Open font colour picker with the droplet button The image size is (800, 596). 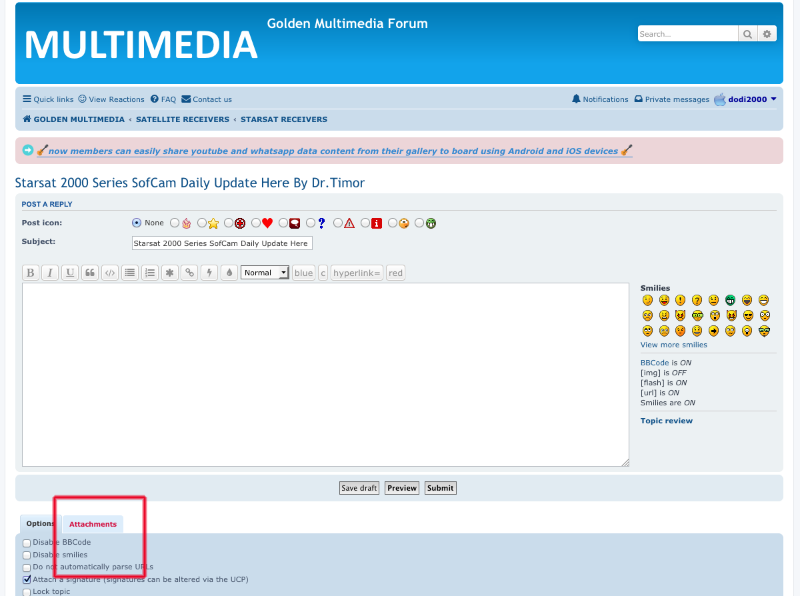229,273
